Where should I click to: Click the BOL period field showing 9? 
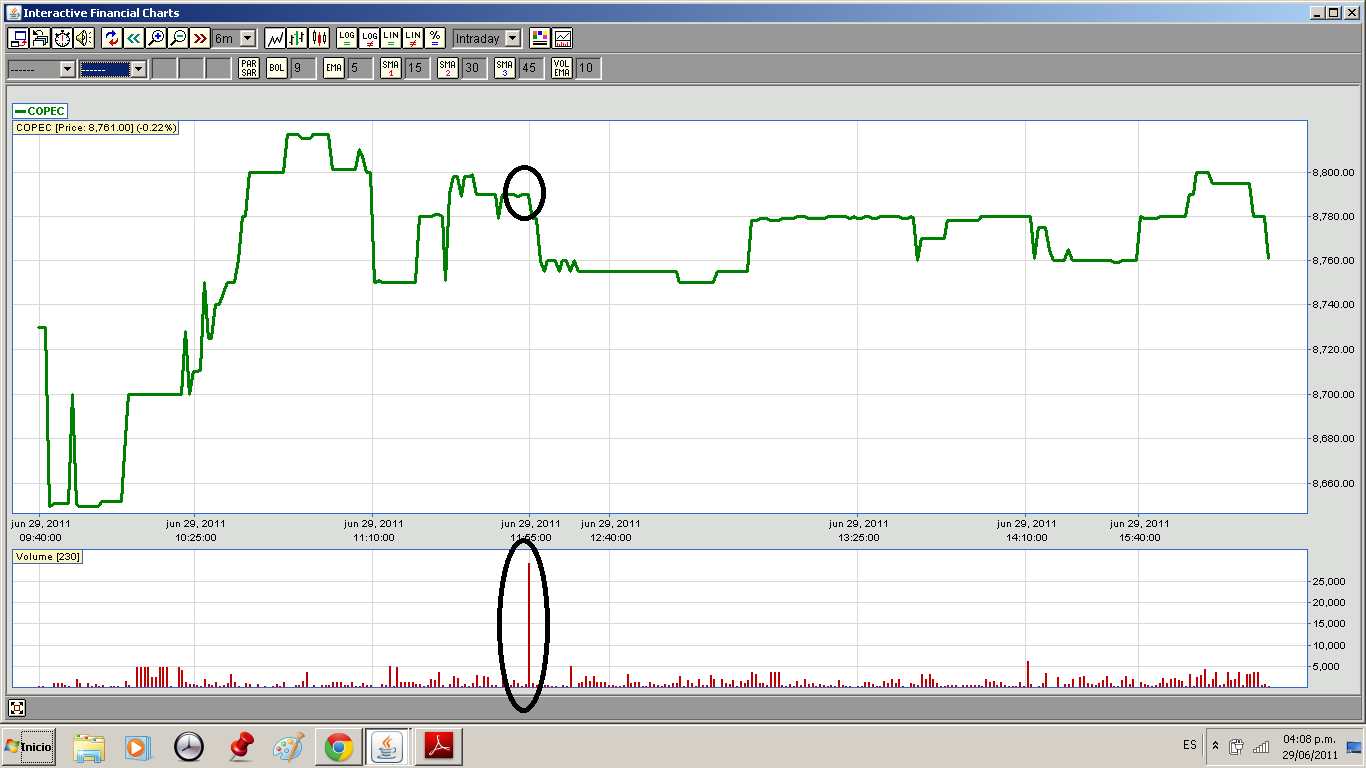pyautogui.click(x=302, y=68)
